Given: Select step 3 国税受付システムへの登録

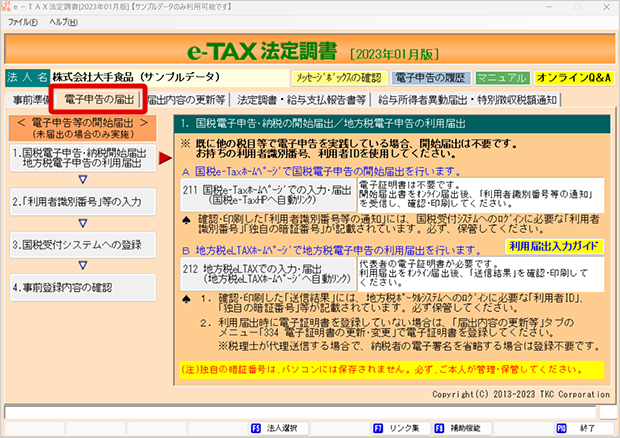Looking at the screenshot, I should click(x=83, y=245).
